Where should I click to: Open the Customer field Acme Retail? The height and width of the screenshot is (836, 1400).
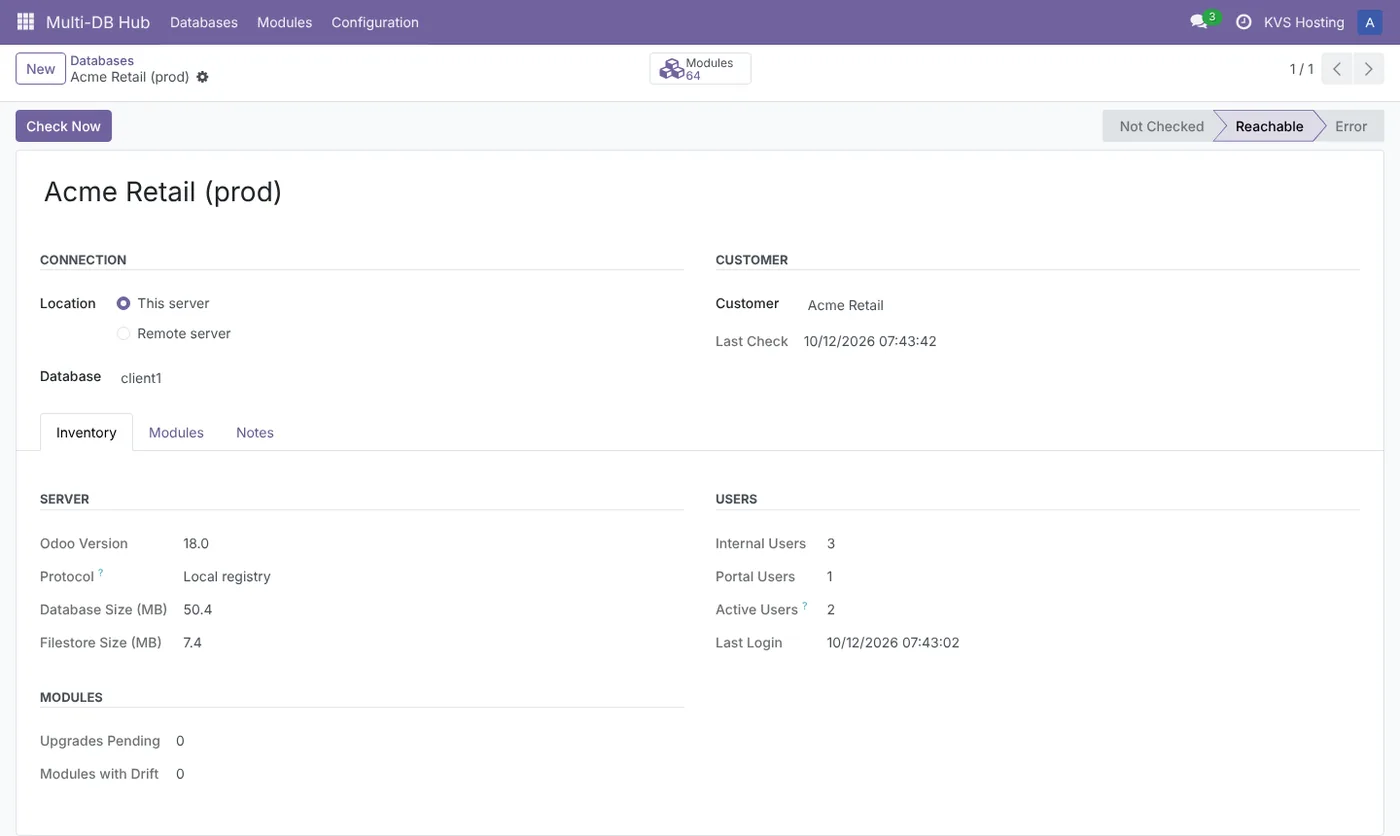pyautogui.click(x=1082, y=305)
